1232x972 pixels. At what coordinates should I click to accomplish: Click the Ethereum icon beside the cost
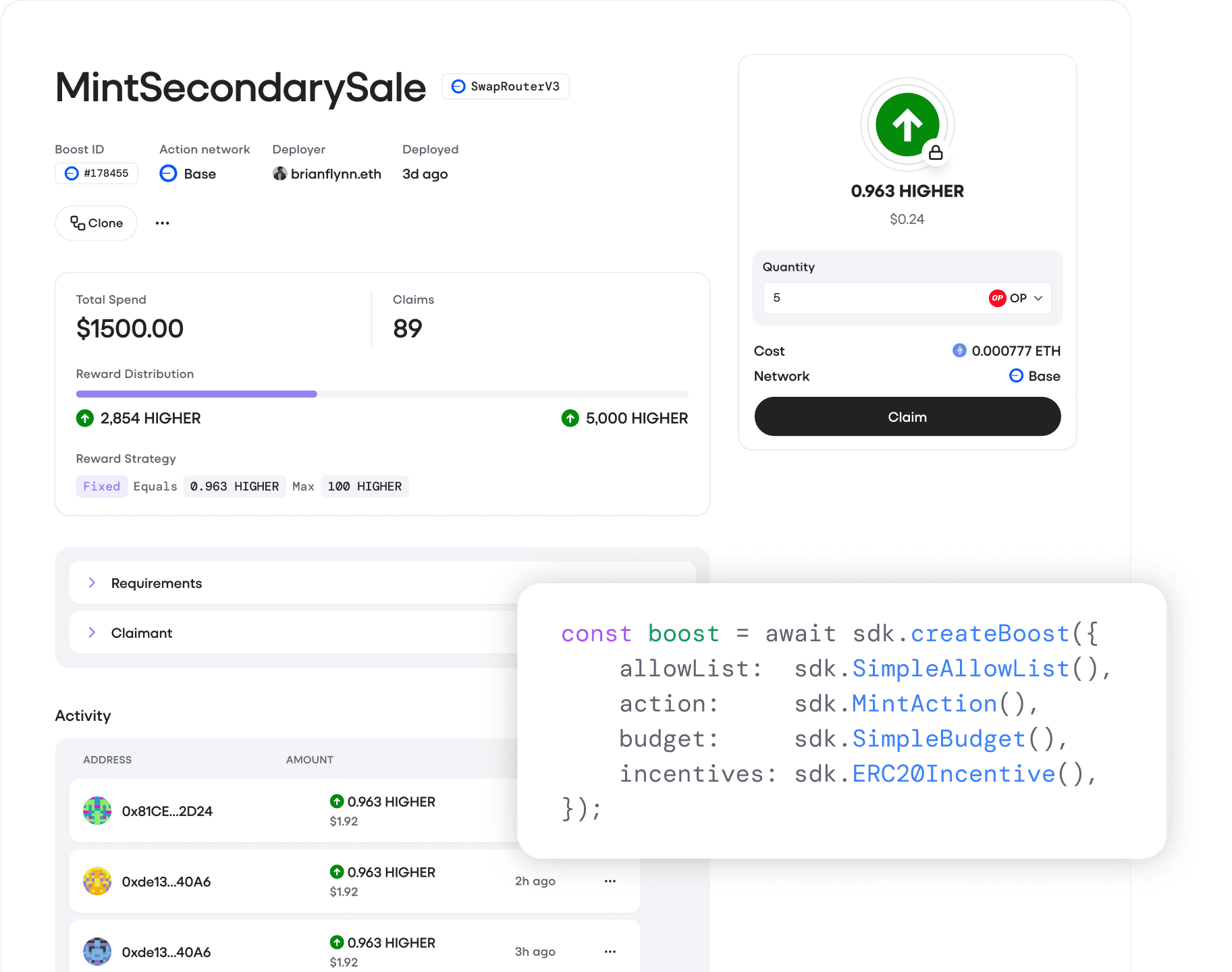point(959,350)
